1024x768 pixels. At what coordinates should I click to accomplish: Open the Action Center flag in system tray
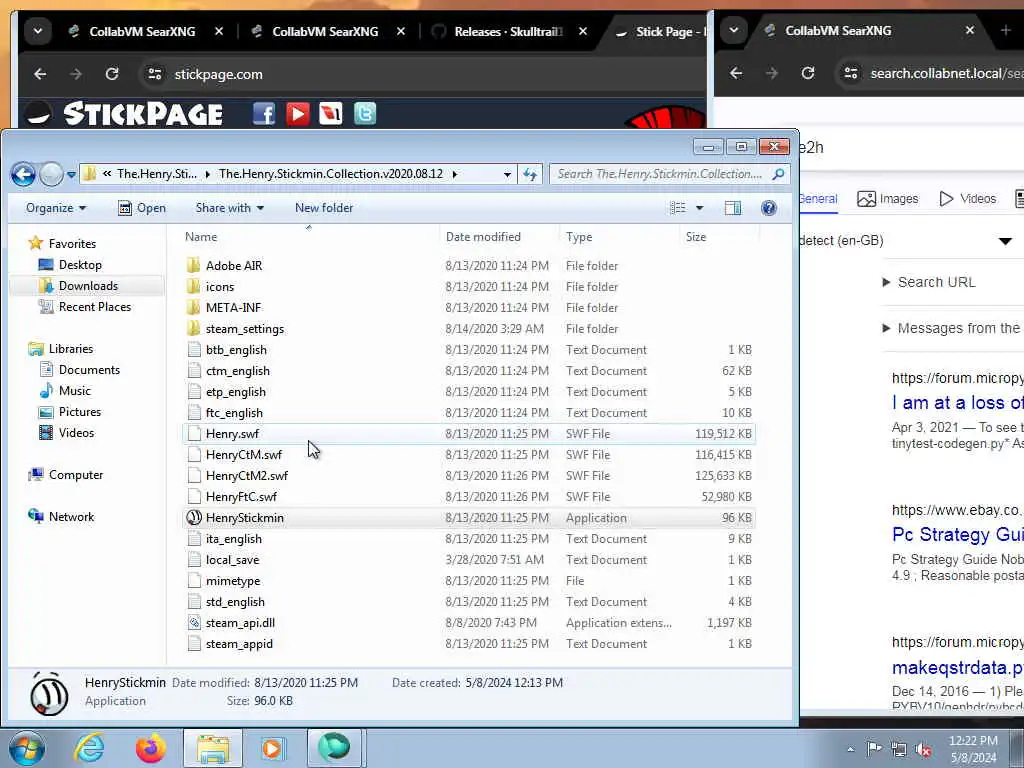click(x=874, y=749)
